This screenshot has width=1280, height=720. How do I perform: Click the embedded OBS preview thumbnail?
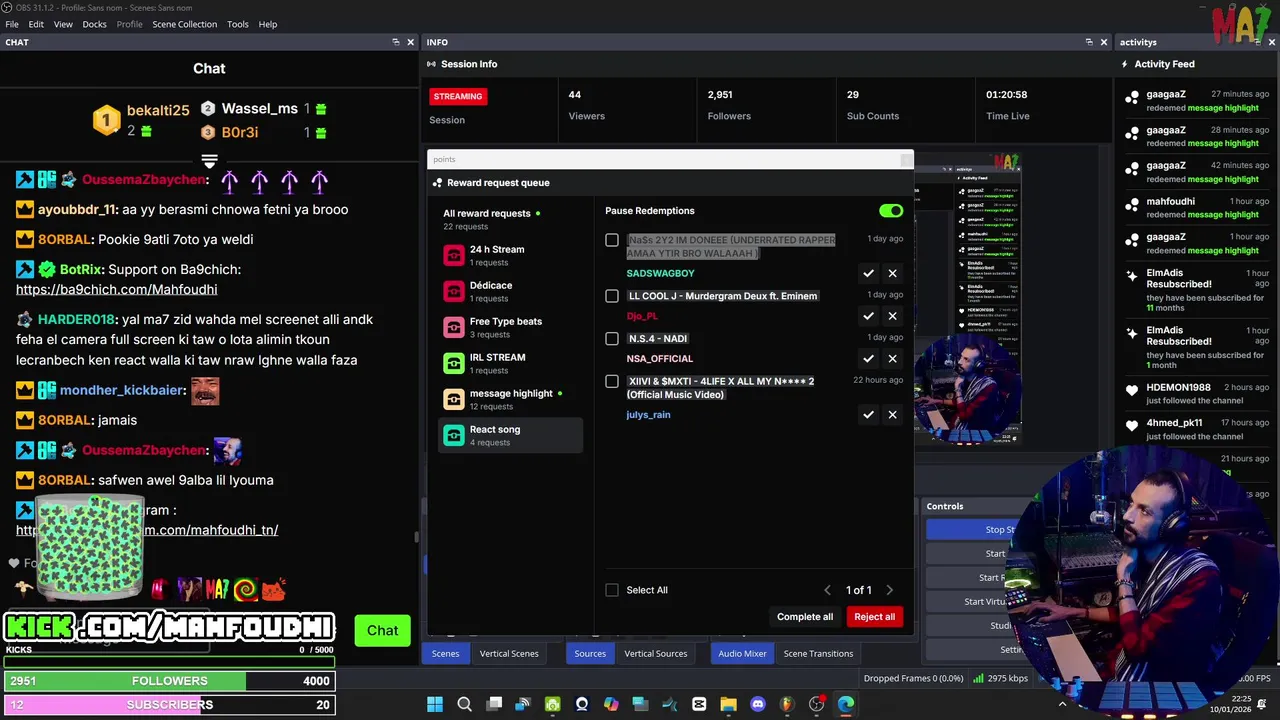tap(968, 300)
